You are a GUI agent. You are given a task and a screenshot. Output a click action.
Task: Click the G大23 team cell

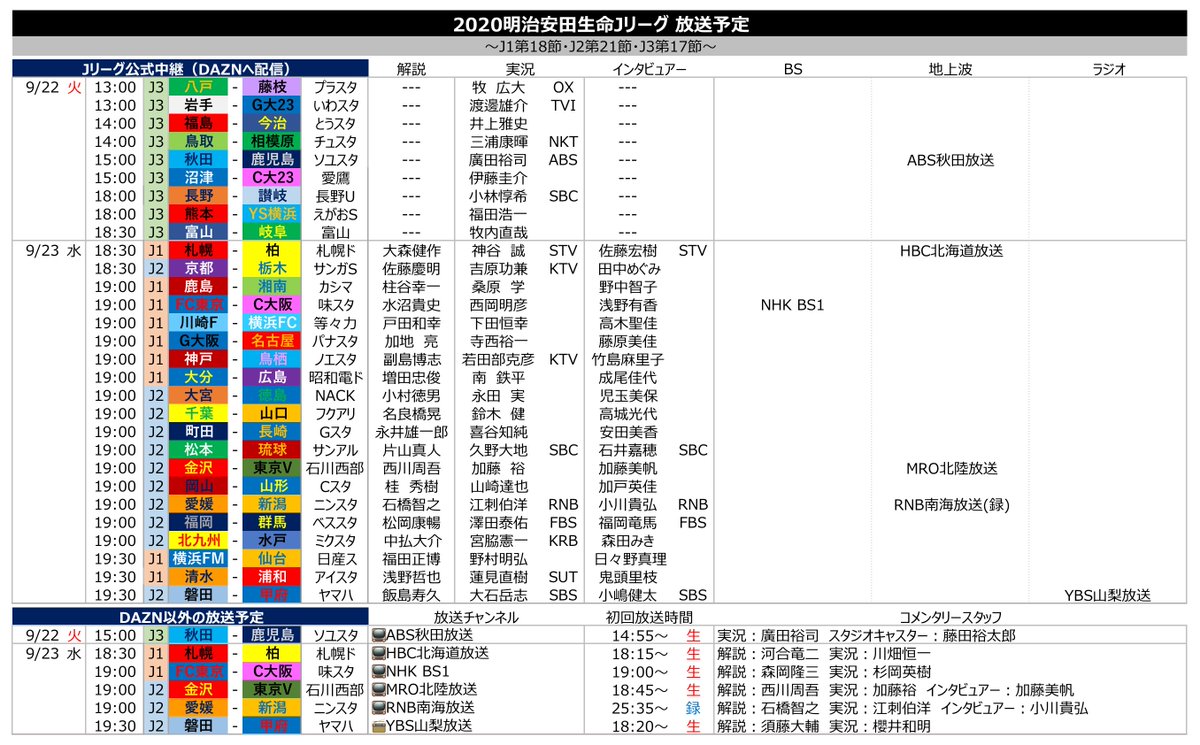pyautogui.click(x=271, y=105)
